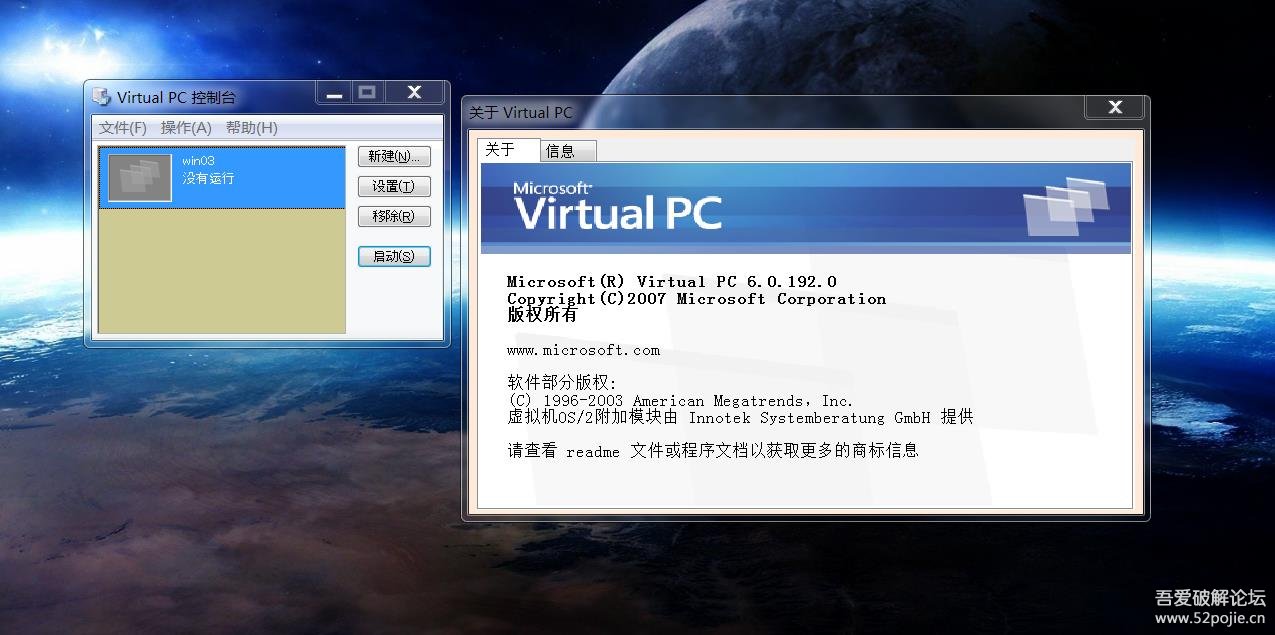The image size is (1275, 635).
Task: Start the VM with 启动(S) button
Action: [x=394, y=257]
